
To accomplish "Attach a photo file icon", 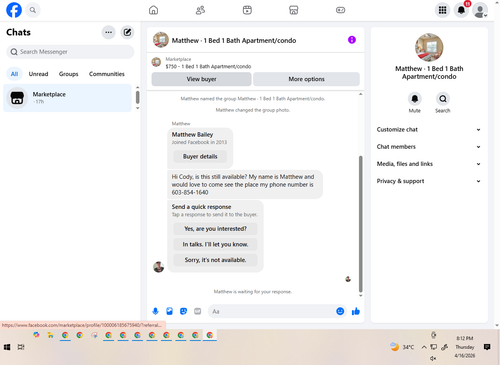I will coord(169,311).
